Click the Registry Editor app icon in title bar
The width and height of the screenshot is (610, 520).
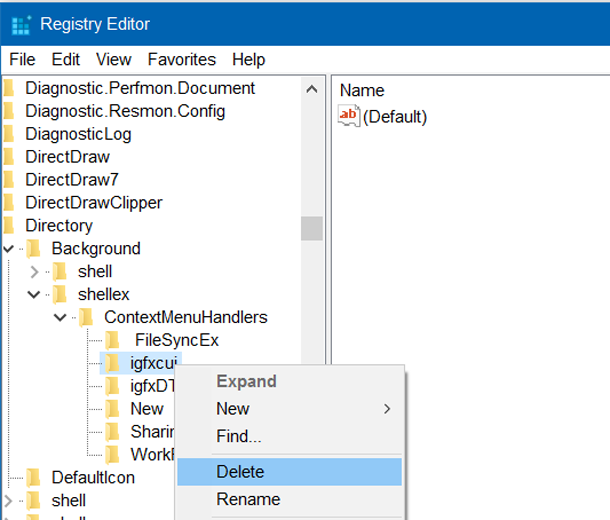[21, 25]
